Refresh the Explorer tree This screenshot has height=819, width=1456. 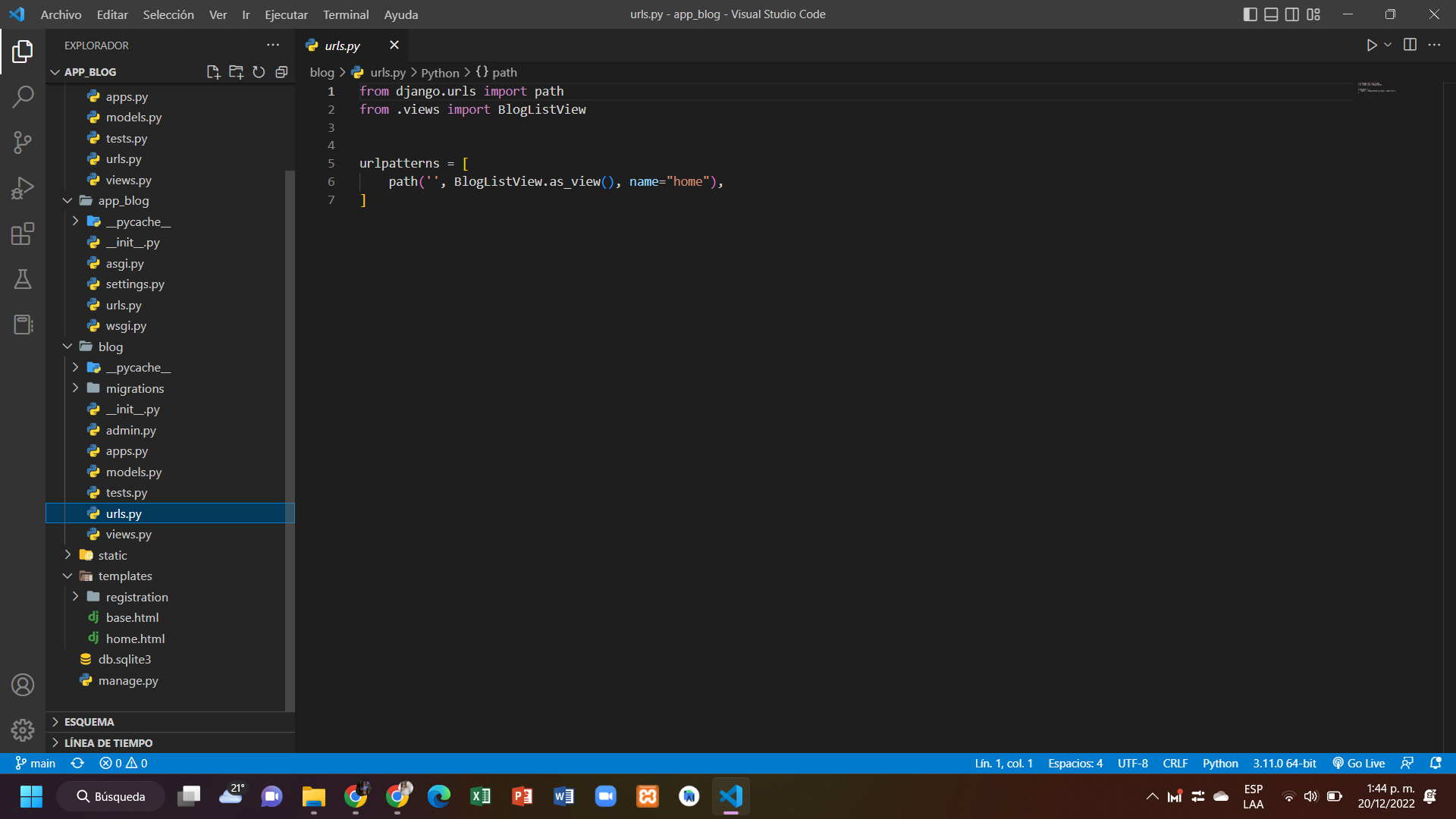click(259, 72)
